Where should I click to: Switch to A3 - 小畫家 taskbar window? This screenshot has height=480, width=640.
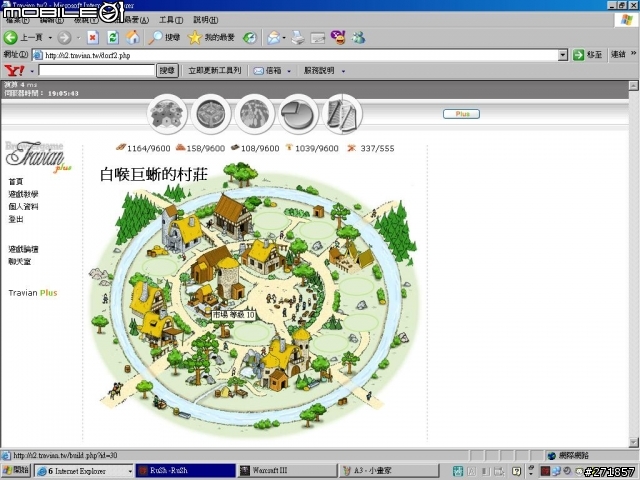click(x=389, y=471)
